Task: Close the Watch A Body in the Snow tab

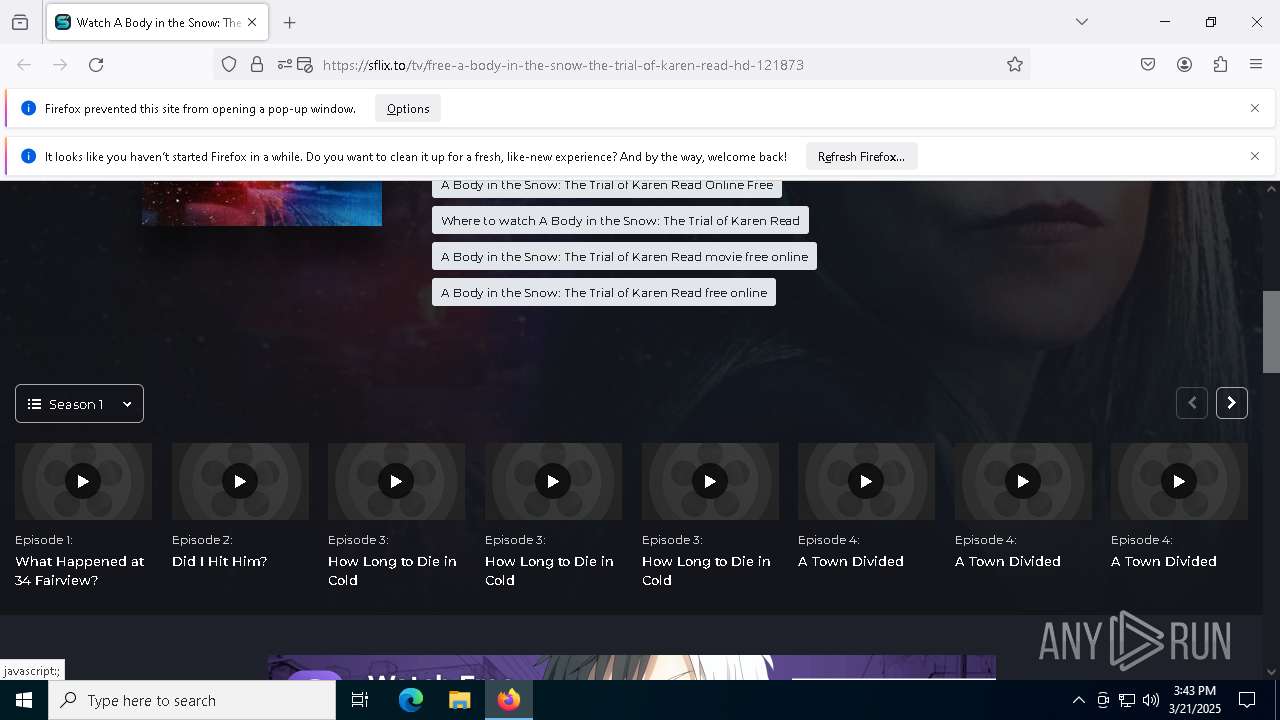Action: point(252,22)
